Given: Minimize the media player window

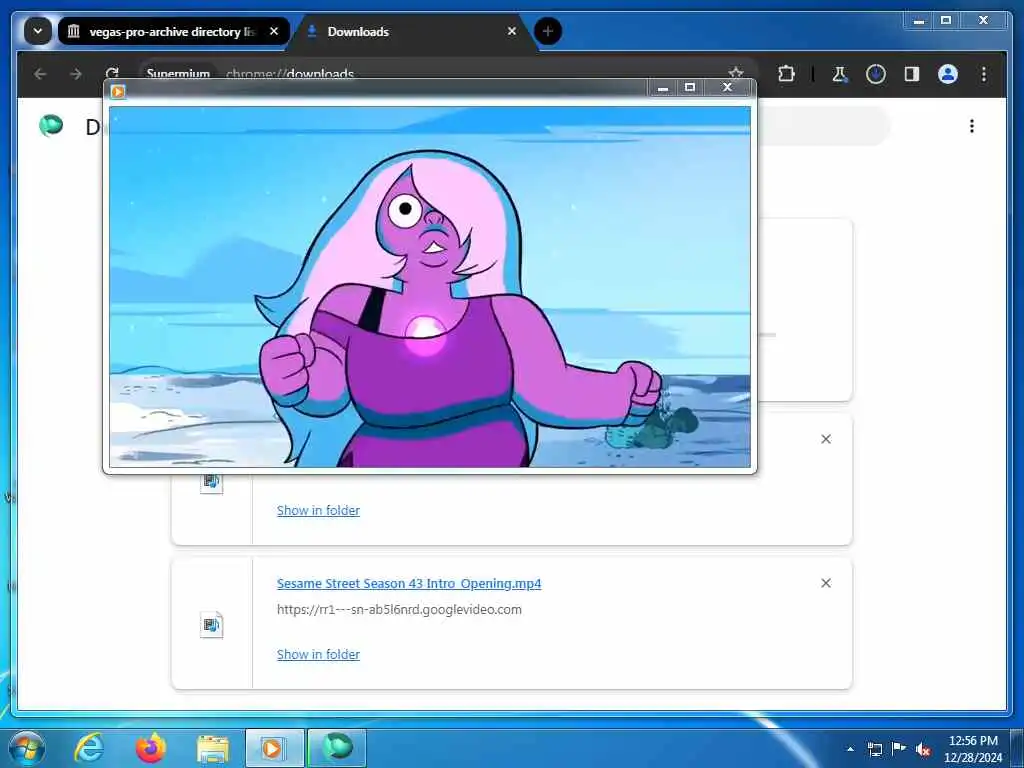Looking at the screenshot, I should point(663,88).
